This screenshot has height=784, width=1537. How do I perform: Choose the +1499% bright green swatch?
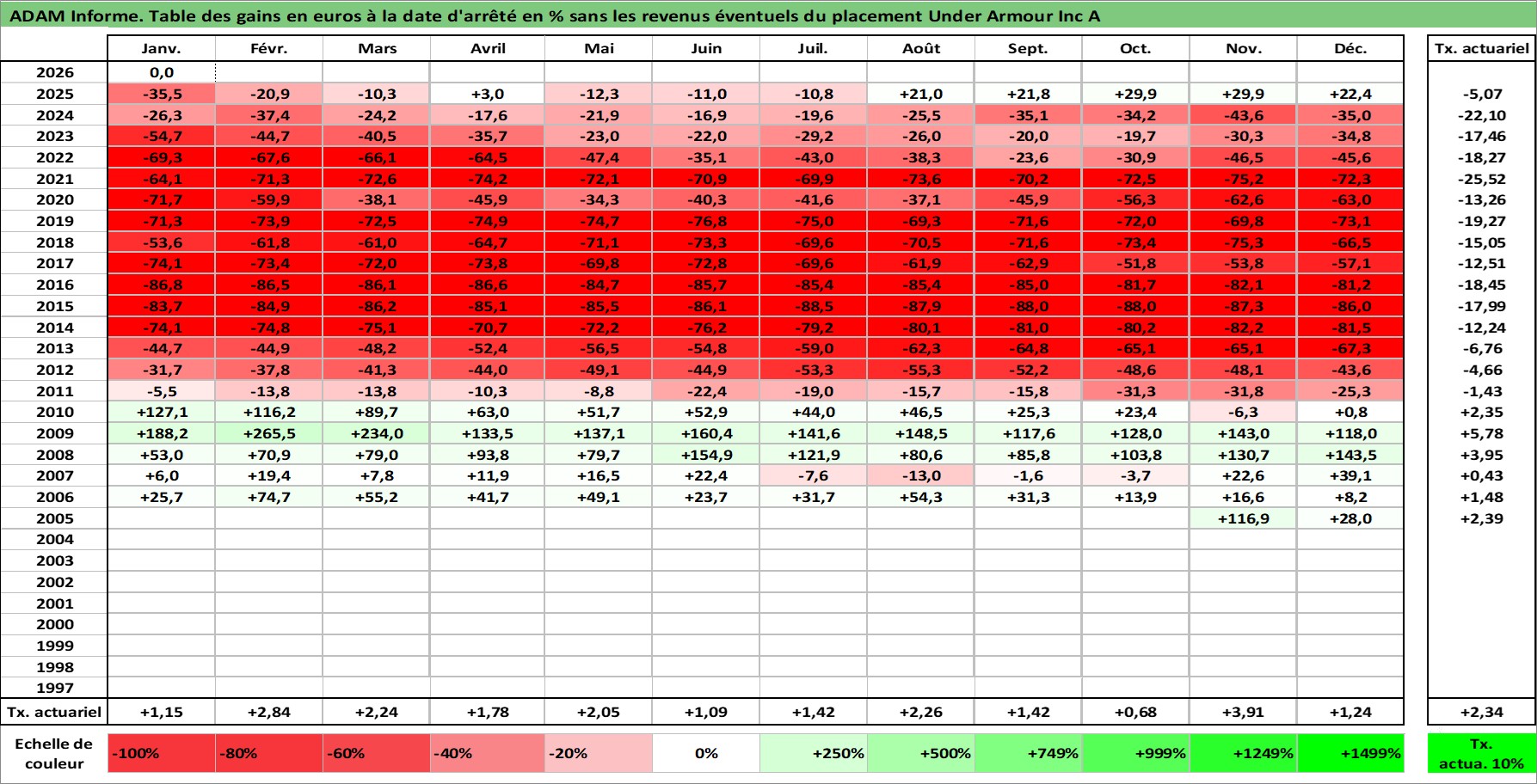pyautogui.click(x=1350, y=753)
